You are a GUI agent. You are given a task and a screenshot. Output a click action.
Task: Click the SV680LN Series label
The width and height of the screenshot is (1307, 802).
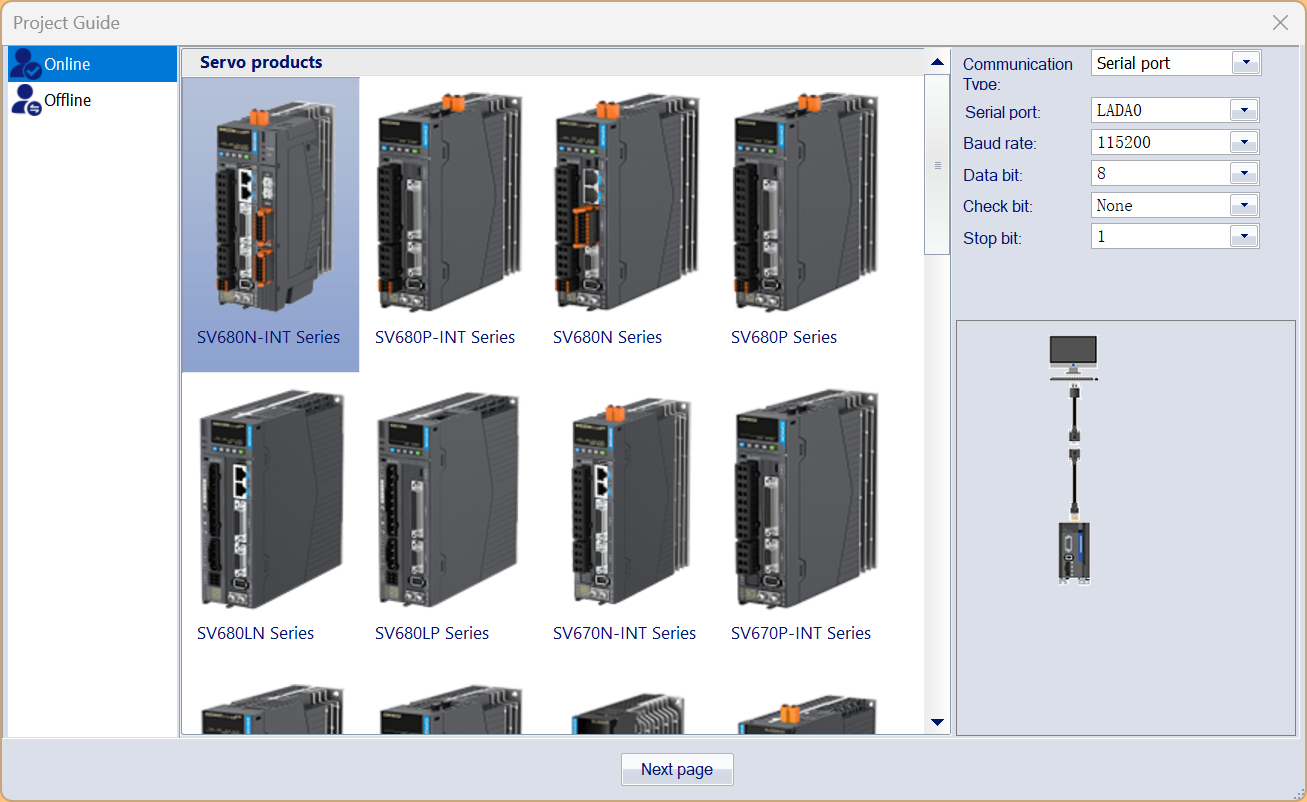[x=255, y=633]
